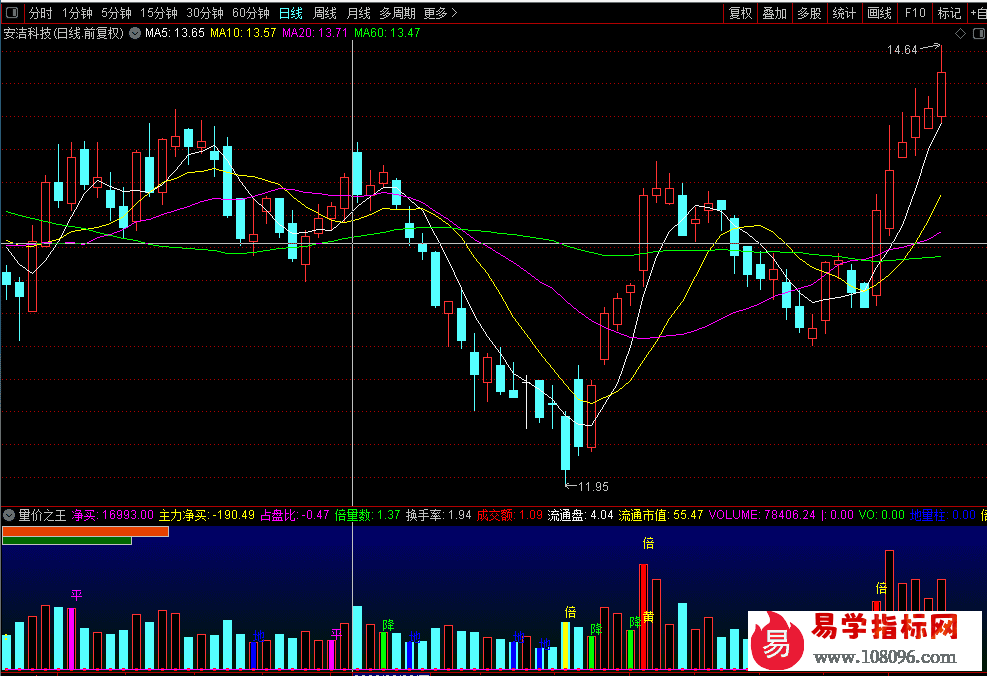987x676 pixels.
Task: Open the 多股 multi-stock view
Action: [x=809, y=13]
